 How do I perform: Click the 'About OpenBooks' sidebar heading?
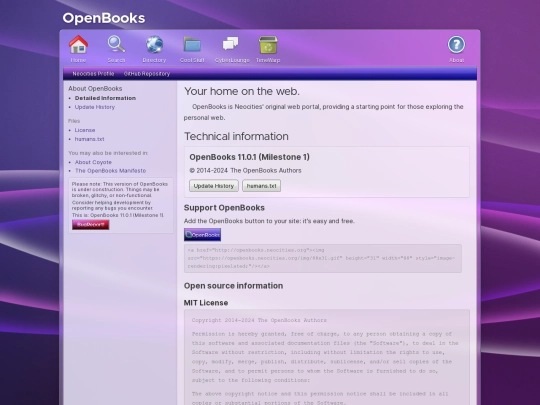95,89
